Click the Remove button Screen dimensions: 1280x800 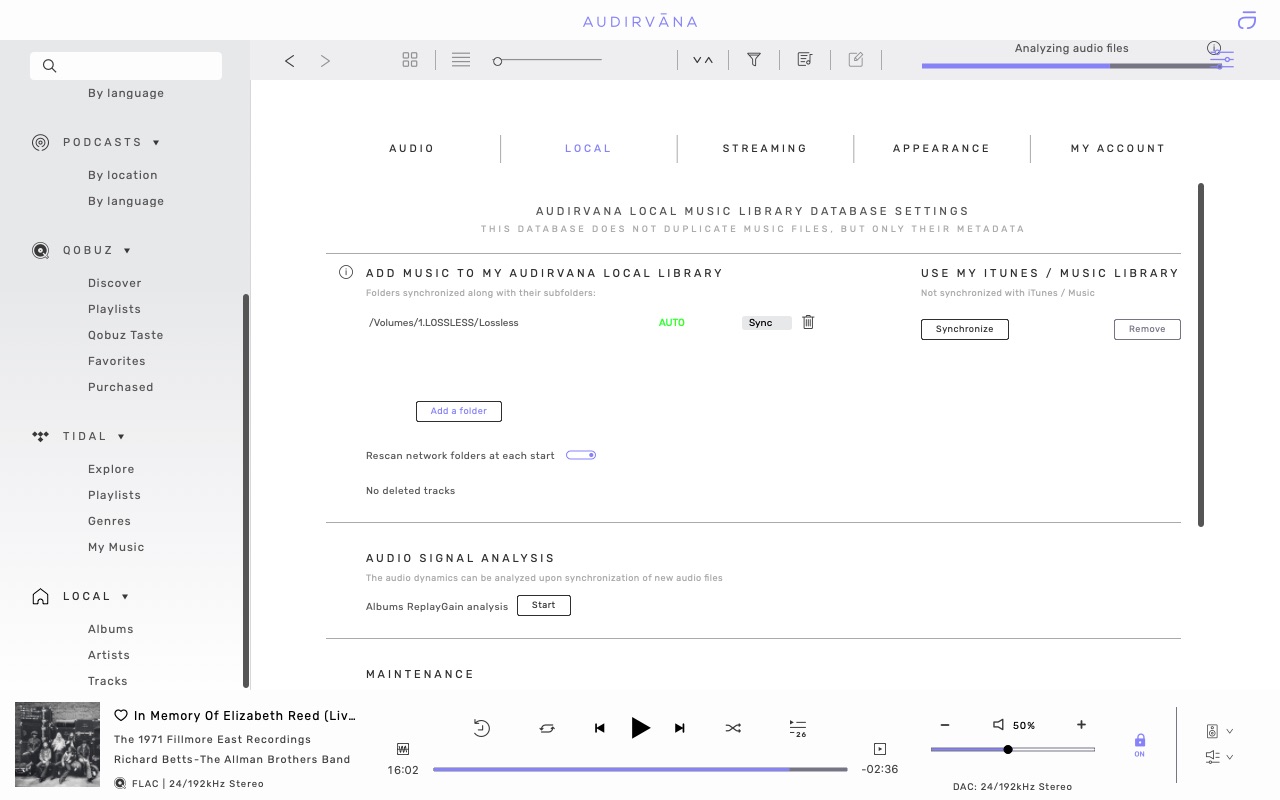click(x=1147, y=329)
